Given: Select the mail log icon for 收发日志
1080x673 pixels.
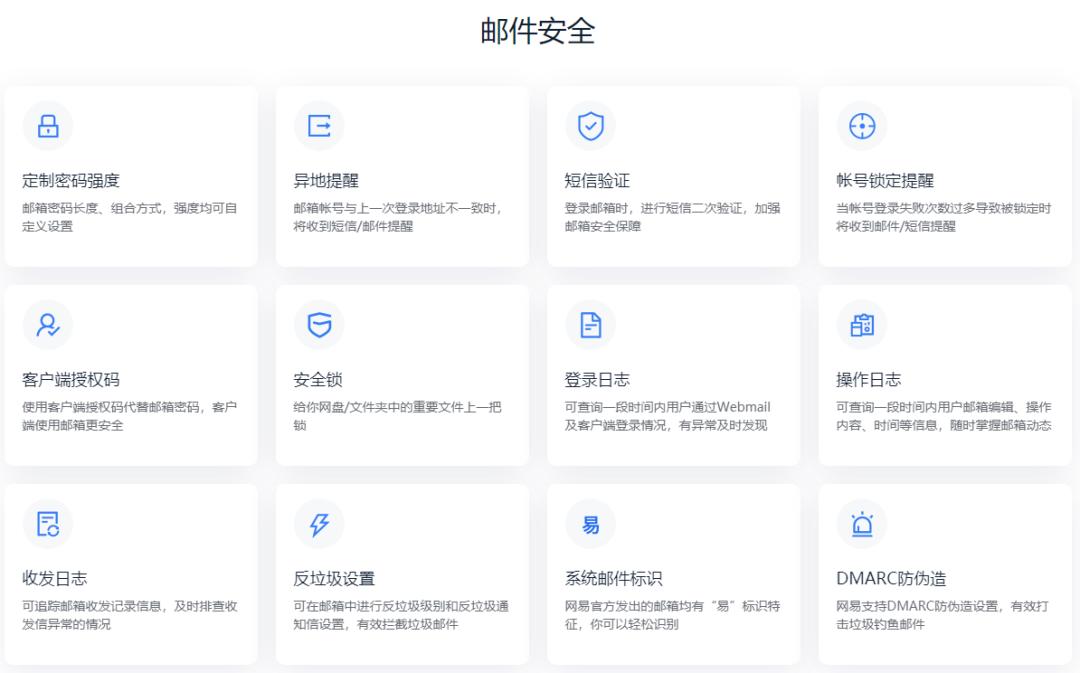Looking at the screenshot, I should [46, 523].
